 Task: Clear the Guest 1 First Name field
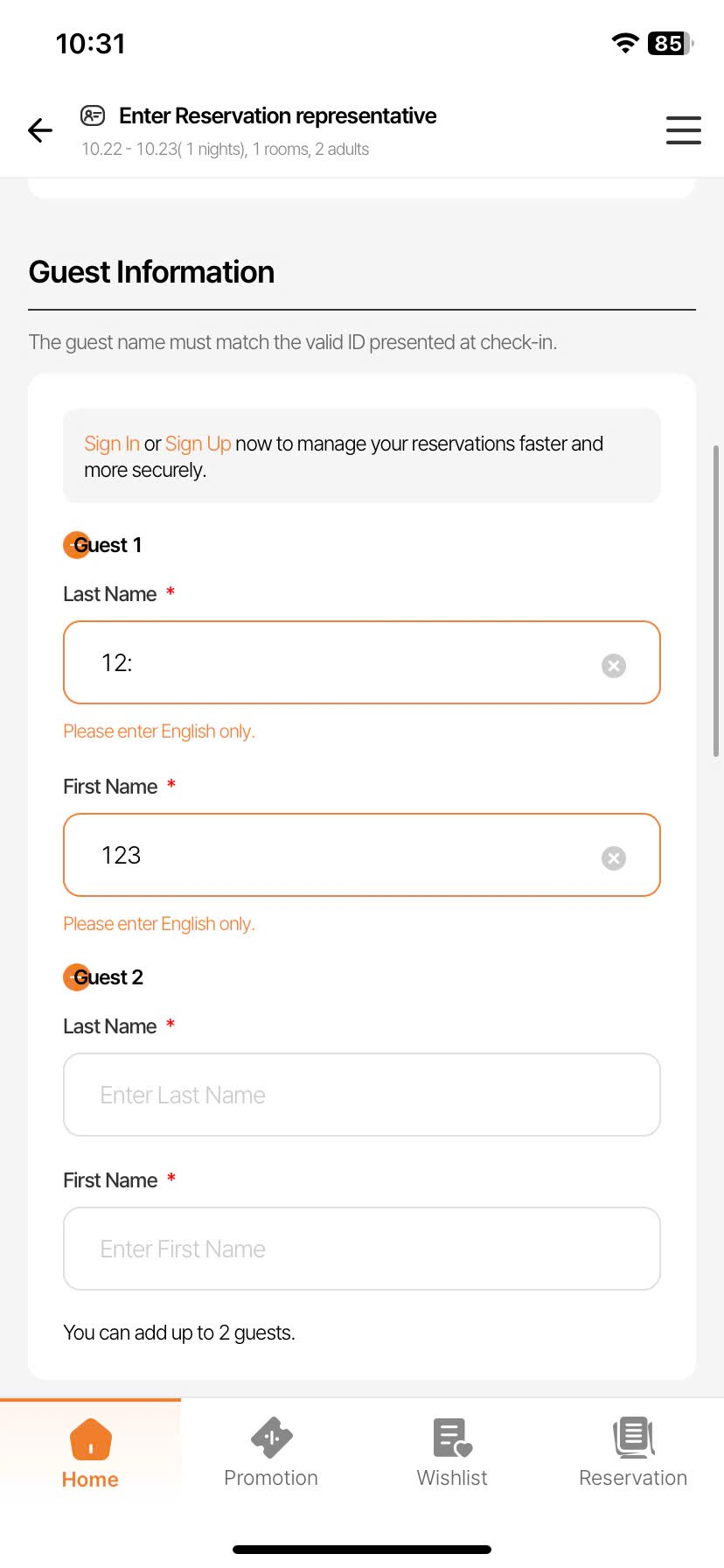coord(614,858)
